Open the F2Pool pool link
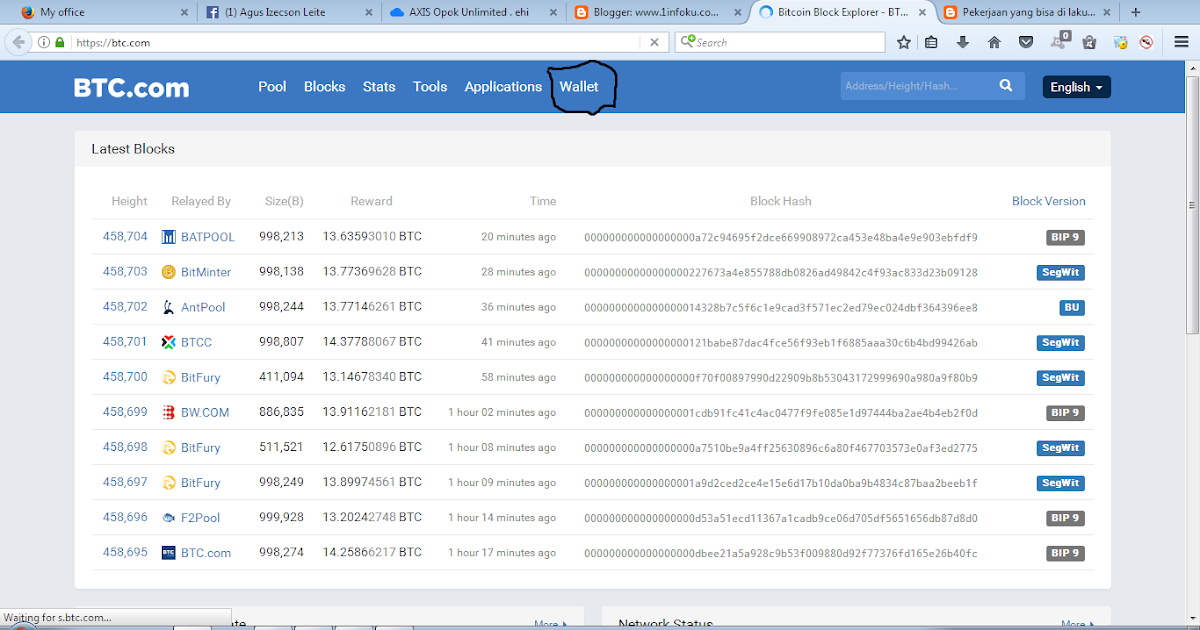Viewport: 1200px width, 630px height. (x=200, y=518)
